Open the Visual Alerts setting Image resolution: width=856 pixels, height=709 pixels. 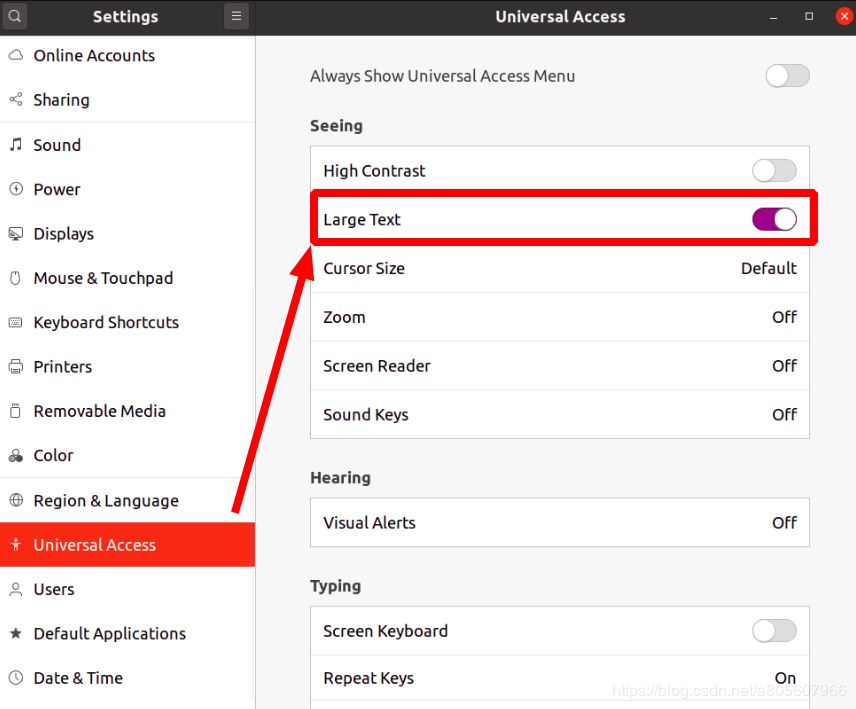(559, 523)
